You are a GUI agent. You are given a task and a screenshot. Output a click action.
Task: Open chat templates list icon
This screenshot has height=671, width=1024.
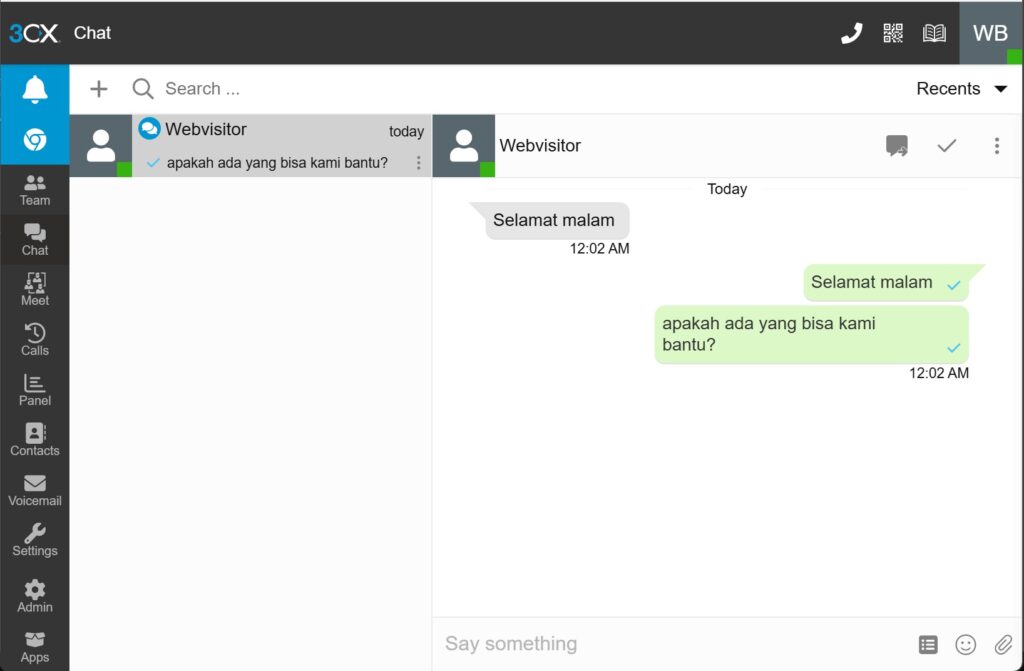click(928, 645)
